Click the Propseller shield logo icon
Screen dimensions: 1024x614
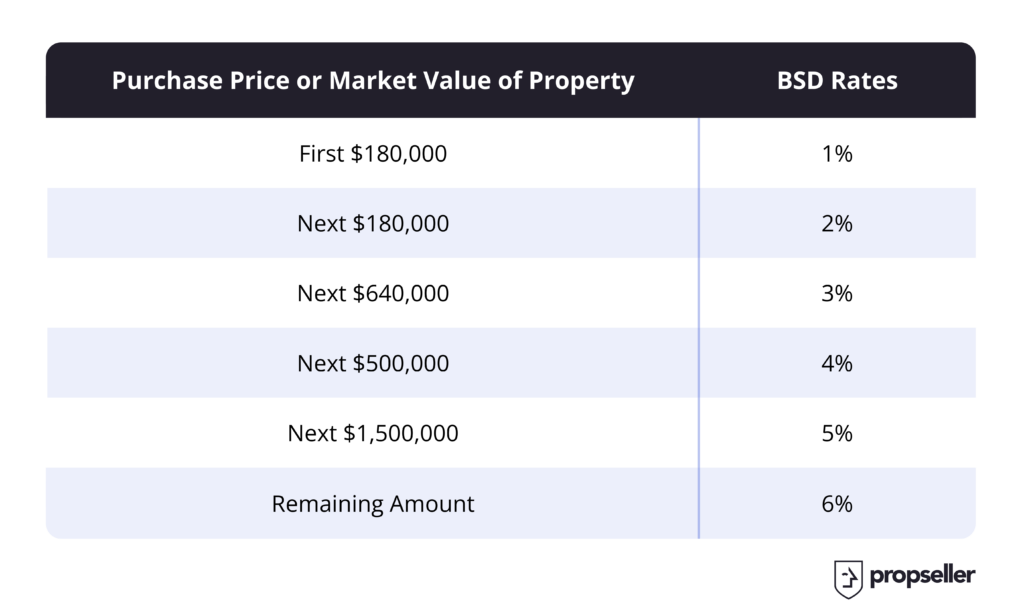click(848, 579)
